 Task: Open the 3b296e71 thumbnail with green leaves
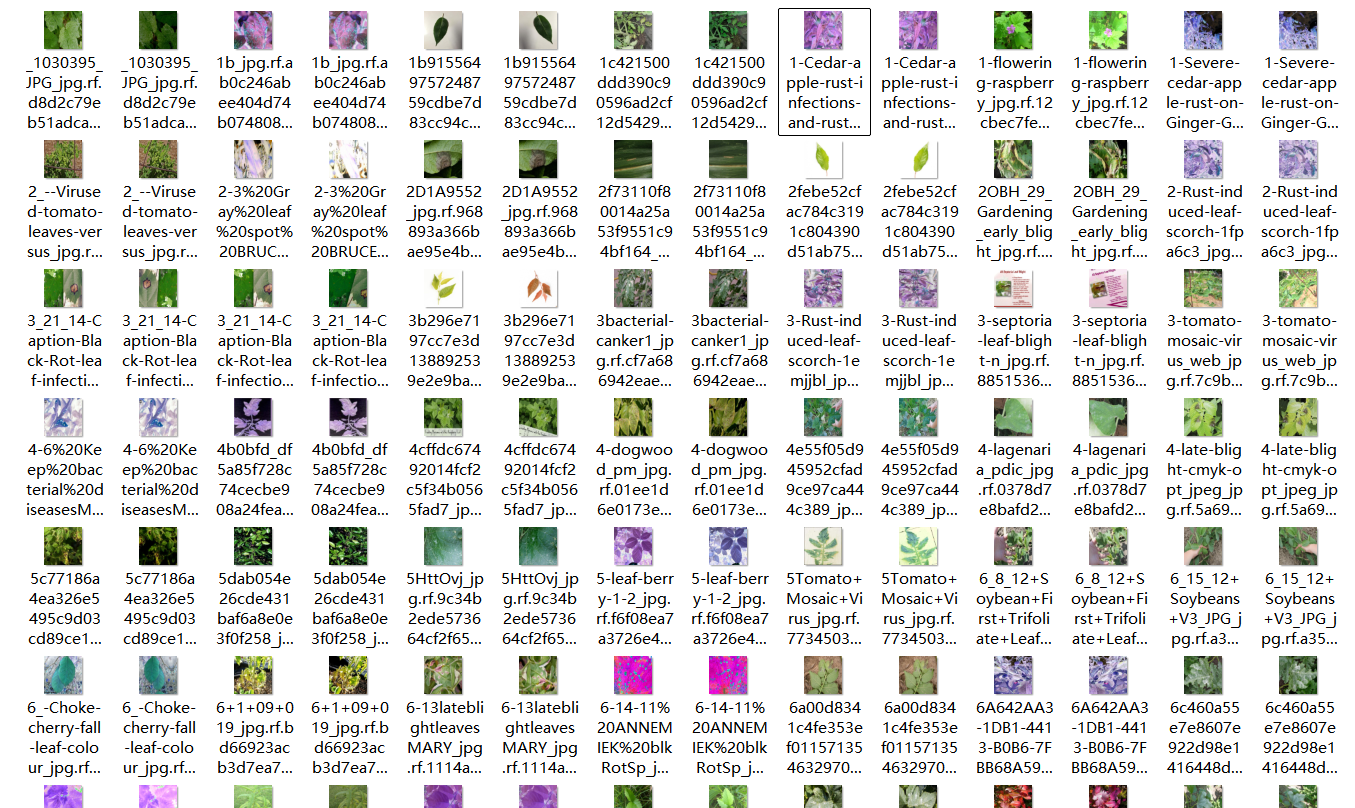(443, 289)
